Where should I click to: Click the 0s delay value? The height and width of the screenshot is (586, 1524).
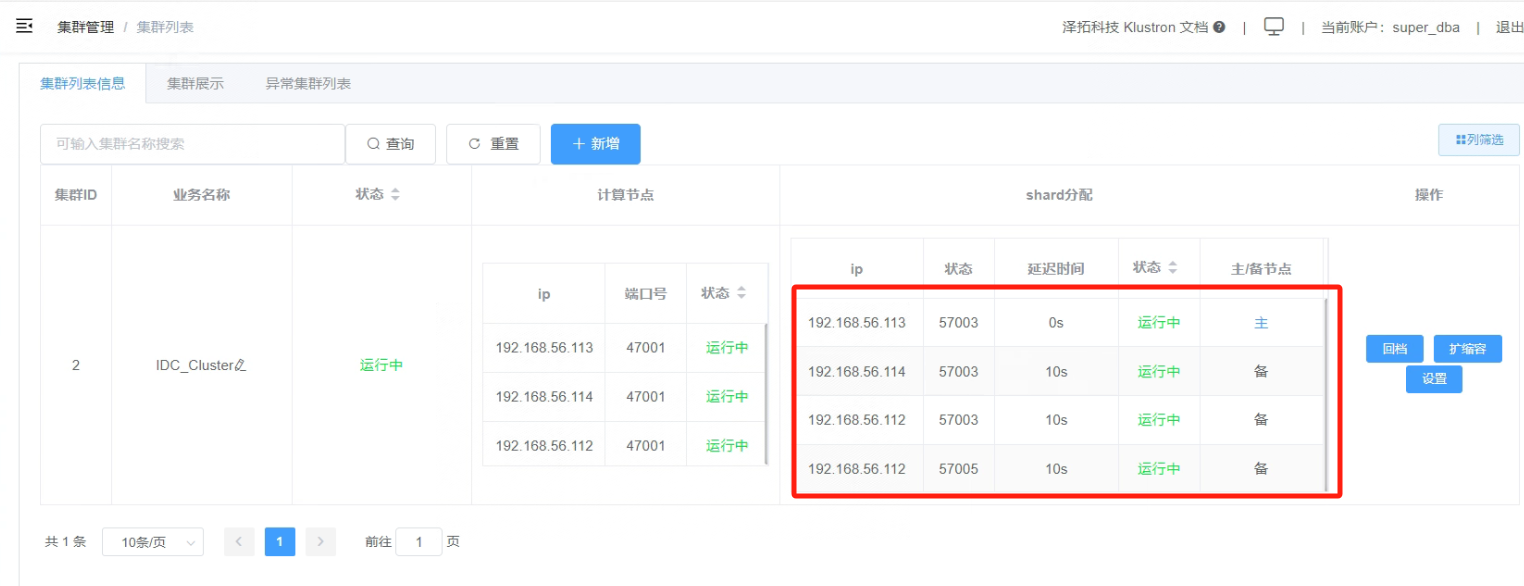1056,323
